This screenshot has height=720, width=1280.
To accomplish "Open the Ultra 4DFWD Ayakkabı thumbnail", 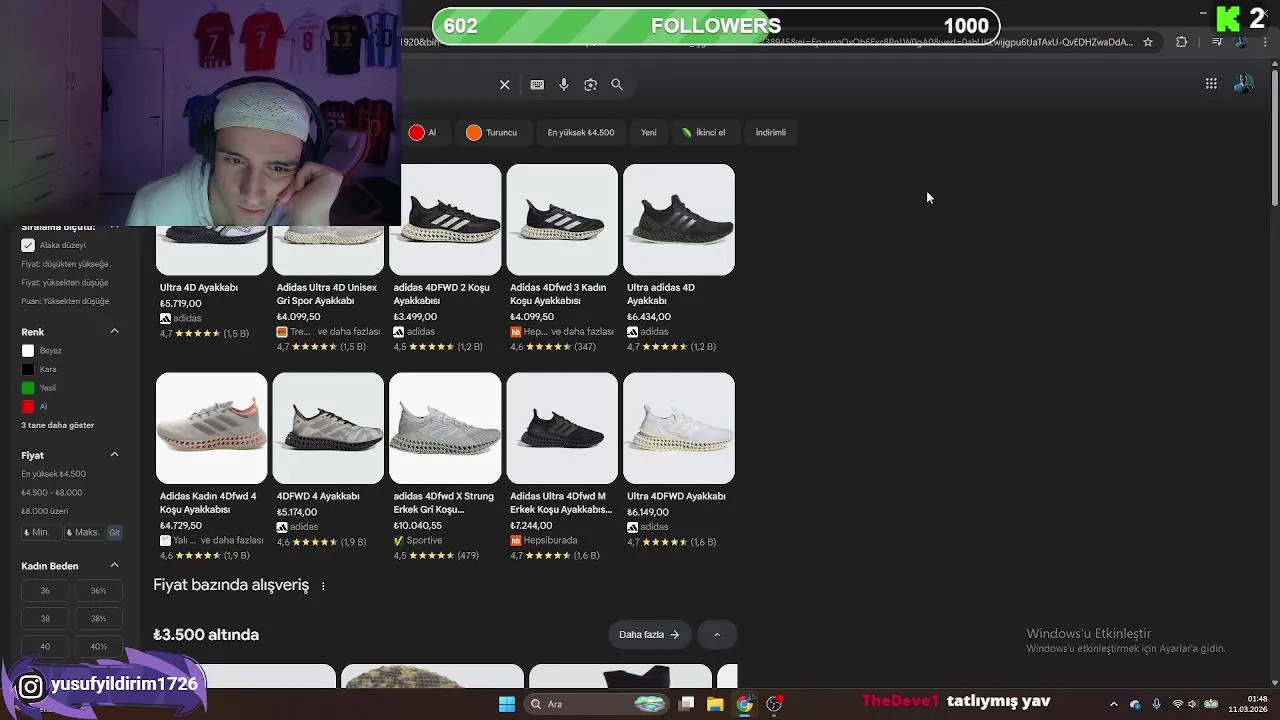I will coord(679,428).
